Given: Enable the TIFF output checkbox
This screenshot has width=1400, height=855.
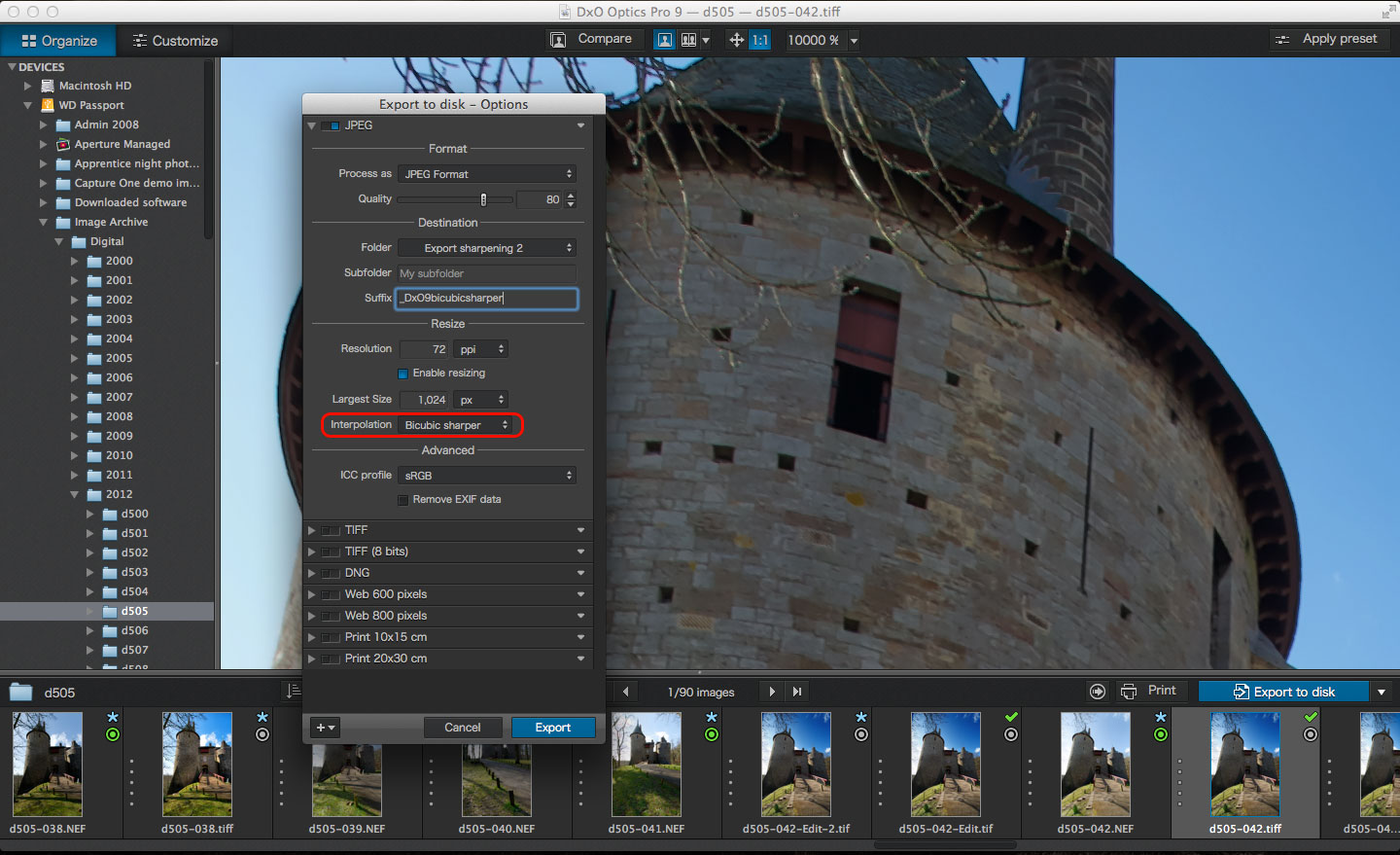Looking at the screenshot, I should [x=331, y=530].
